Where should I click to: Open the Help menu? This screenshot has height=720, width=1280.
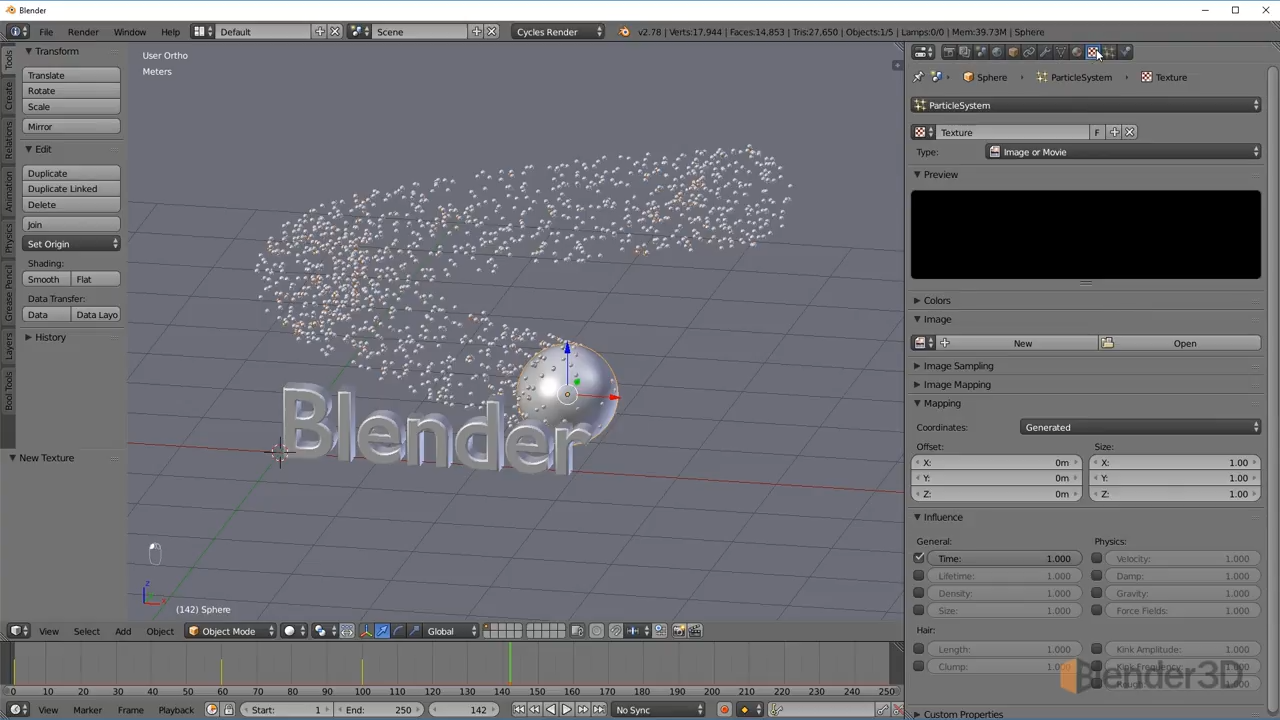tap(170, 32)
